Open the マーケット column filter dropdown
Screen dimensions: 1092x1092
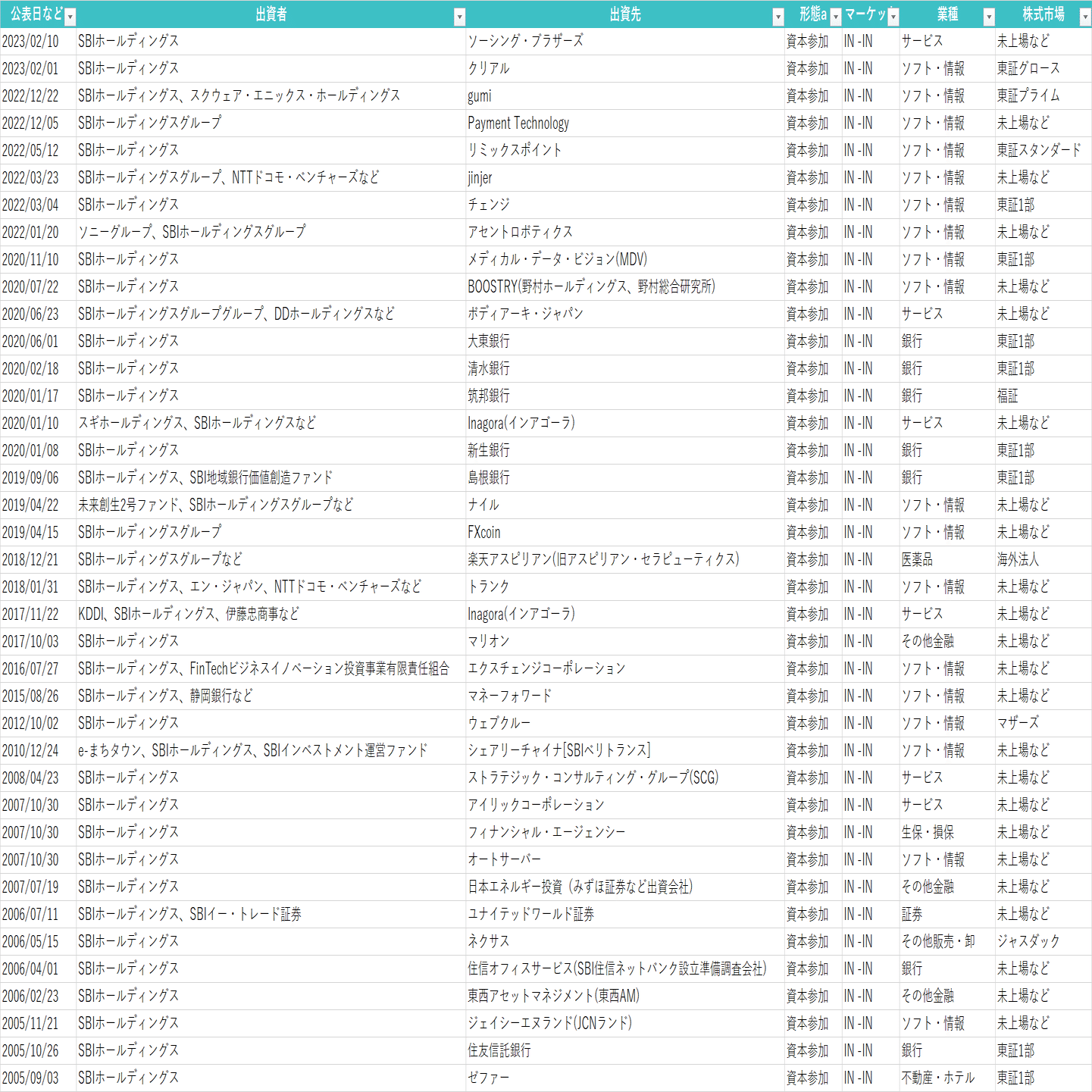[893, 17]
